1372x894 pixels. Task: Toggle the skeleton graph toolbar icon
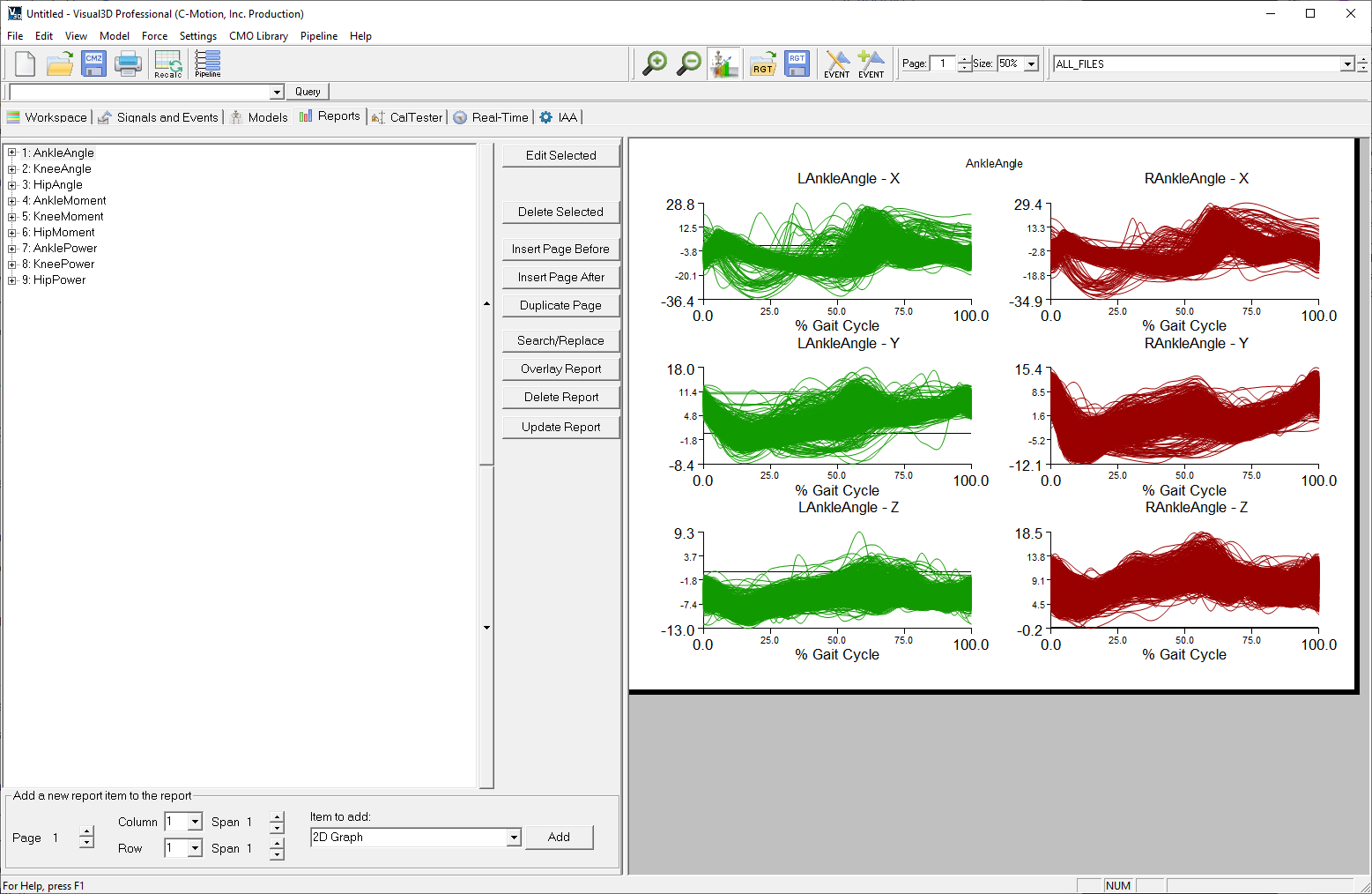pyautogui.click(x=723, y=63)
